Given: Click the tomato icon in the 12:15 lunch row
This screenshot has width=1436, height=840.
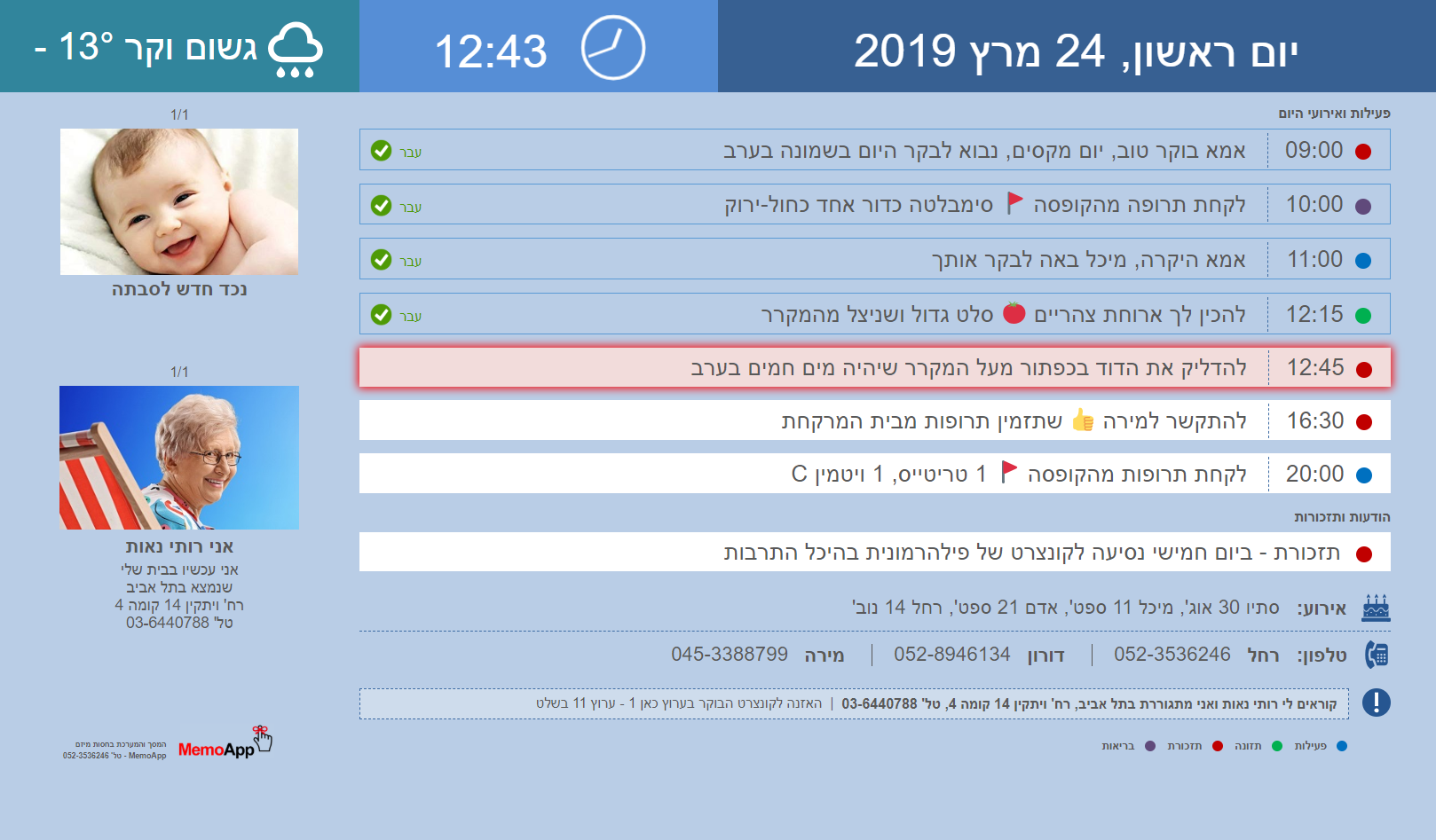Looking at the screenshot, I should (x=1014, y=312).
